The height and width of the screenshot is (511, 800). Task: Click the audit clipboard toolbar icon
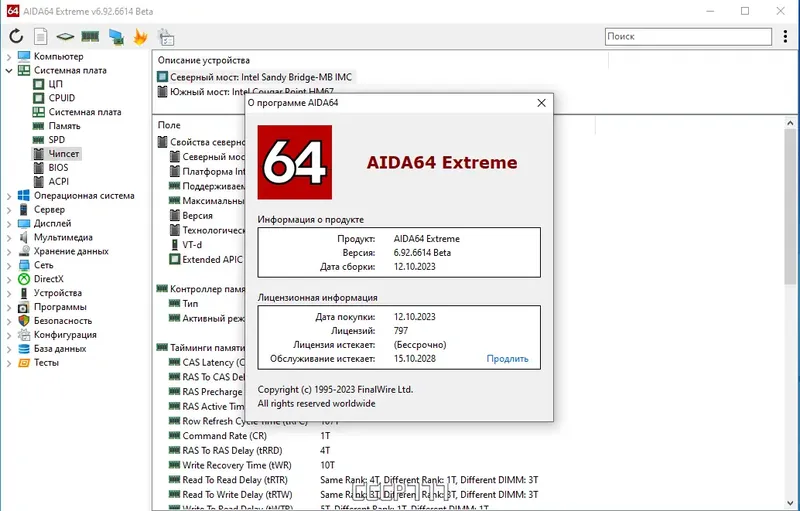[x=166, y=37]
